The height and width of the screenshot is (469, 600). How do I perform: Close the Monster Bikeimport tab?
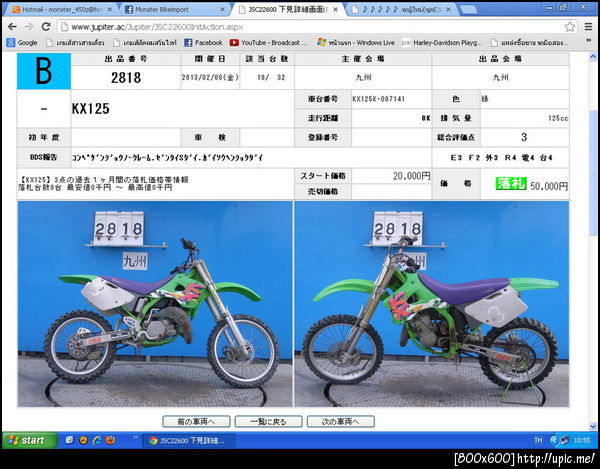click(x=223, y=10)
